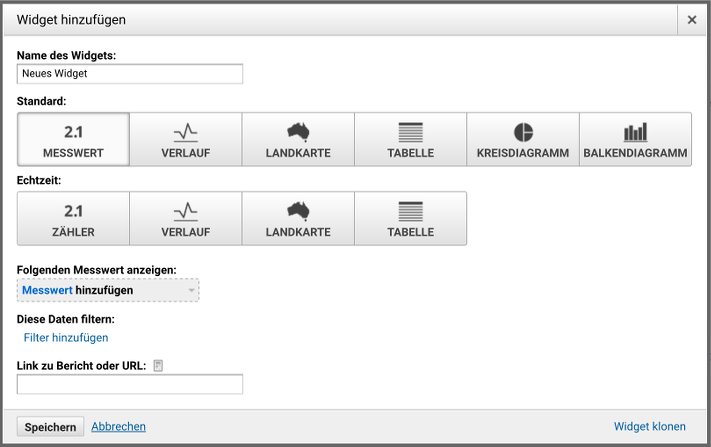
Task: Focus the Link zu Bericht oder URL field
Action: (x=130, y=384)
